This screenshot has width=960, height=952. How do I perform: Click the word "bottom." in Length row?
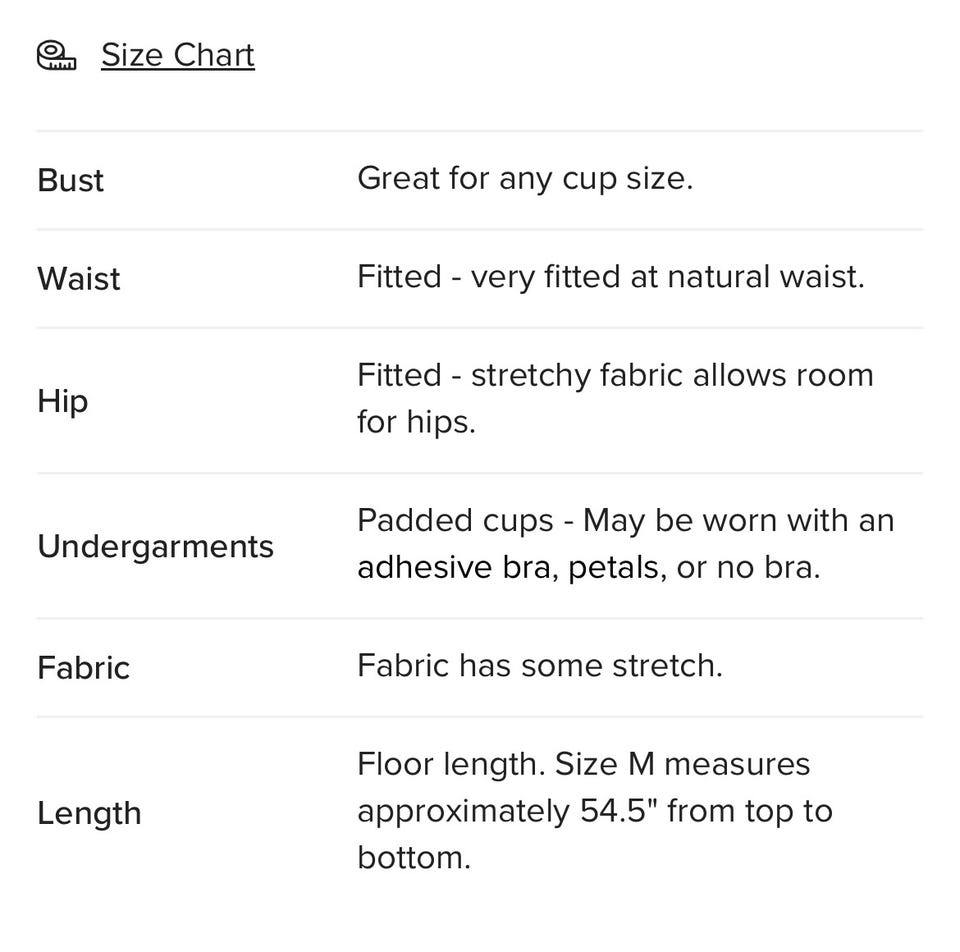413,857
